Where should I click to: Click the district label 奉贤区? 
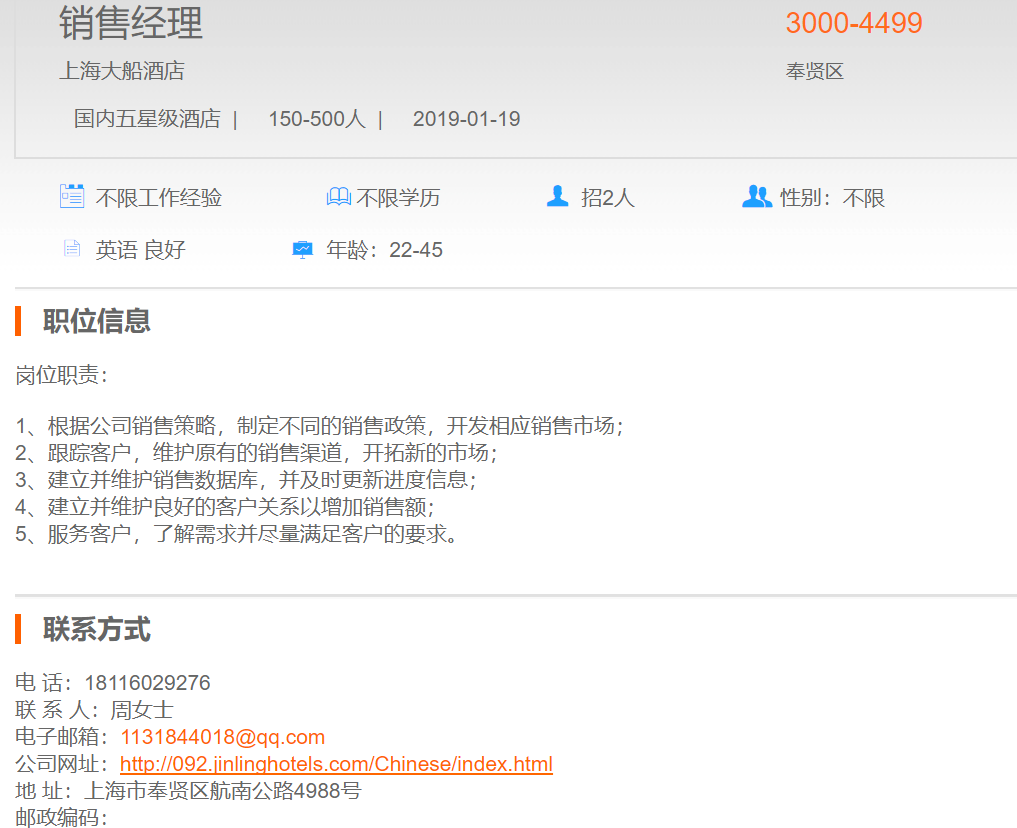click(x=814, y=72)
